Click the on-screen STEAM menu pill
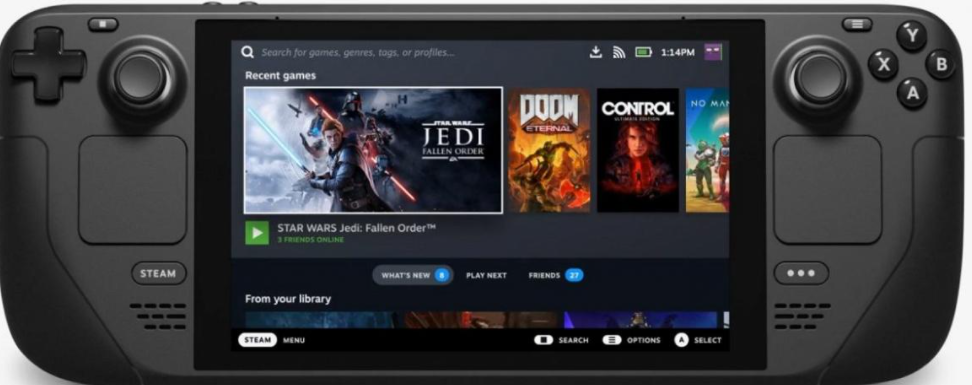Image resolution: width=972 pixels, height=385 pixels. pos(257,340)
